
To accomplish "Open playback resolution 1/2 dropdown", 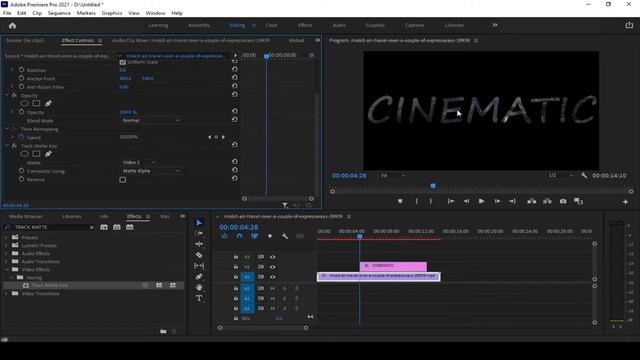I will click(x=560, y=176).
